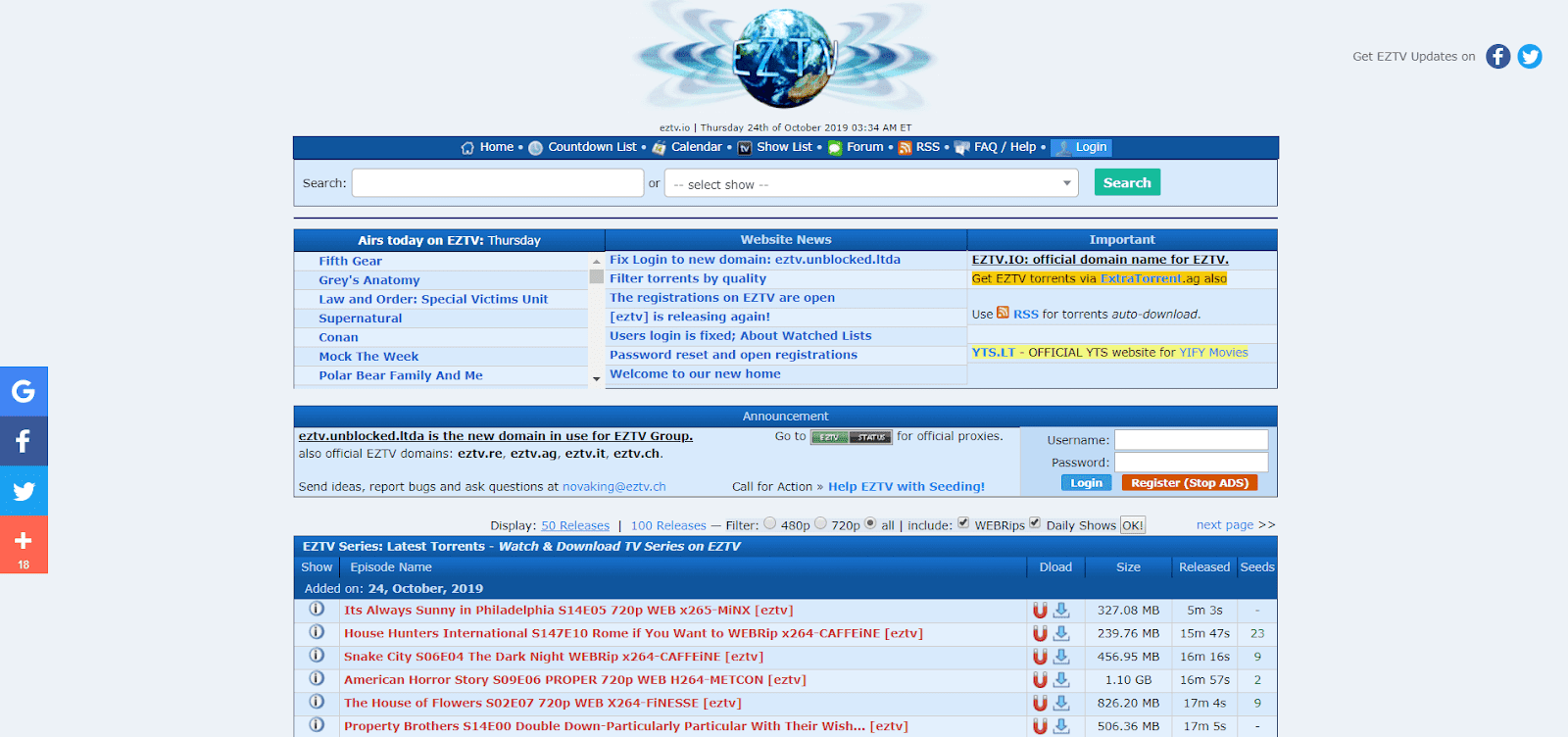Download torrent file for Snake City
The width and height of the screenshot is (1568, 737).
(x=1061, y=657)
